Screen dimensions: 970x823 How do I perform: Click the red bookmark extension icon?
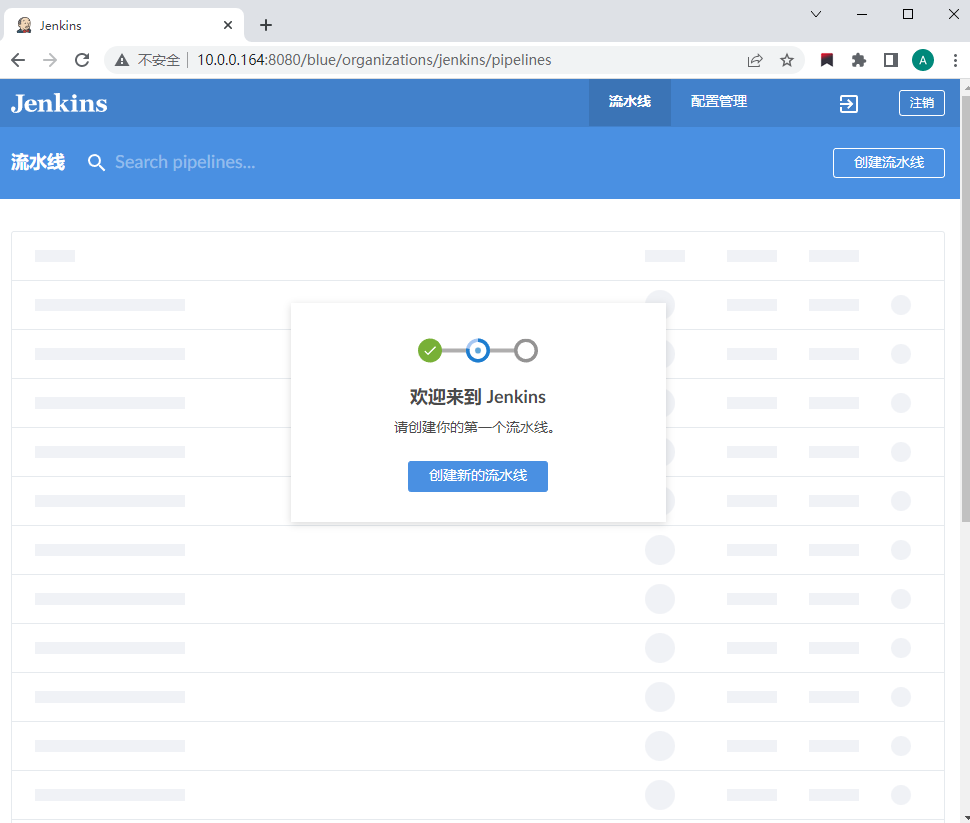click(826, 60)
